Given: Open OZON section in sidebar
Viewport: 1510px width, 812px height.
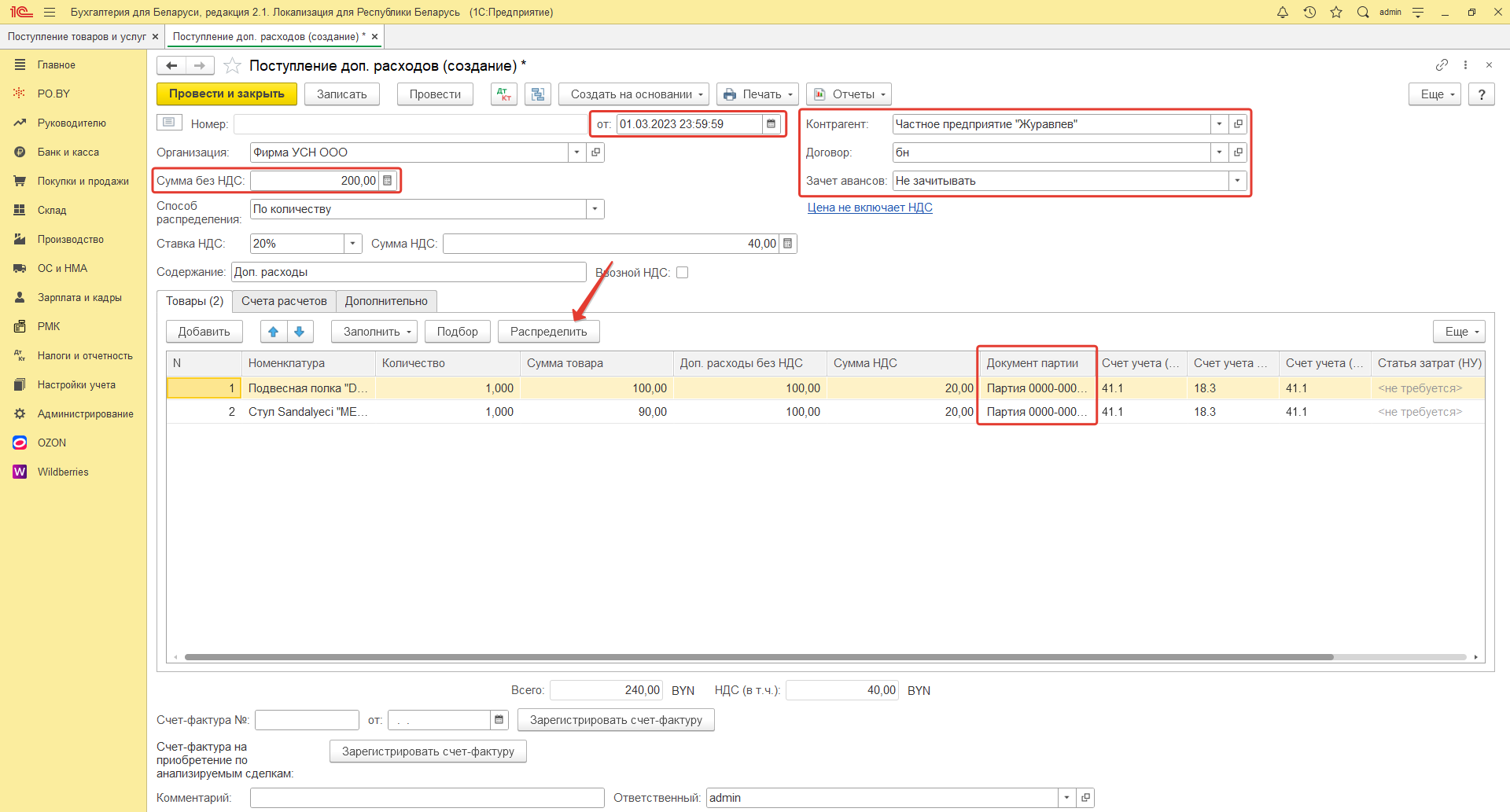Looking at the screenshot, I should [x=52, y=443].
